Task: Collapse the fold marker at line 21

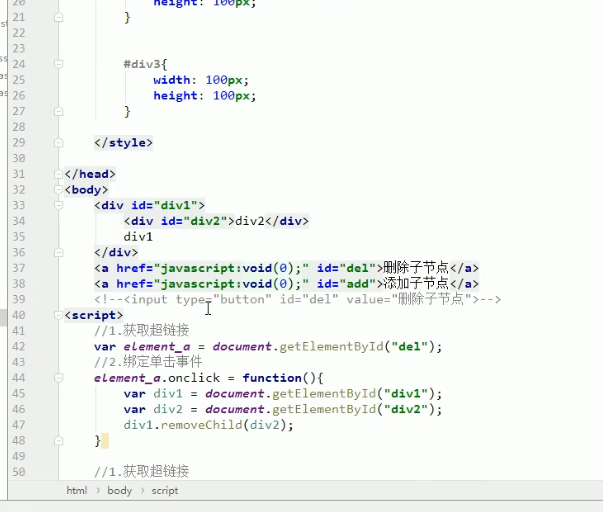Action: tap(58, 17)
